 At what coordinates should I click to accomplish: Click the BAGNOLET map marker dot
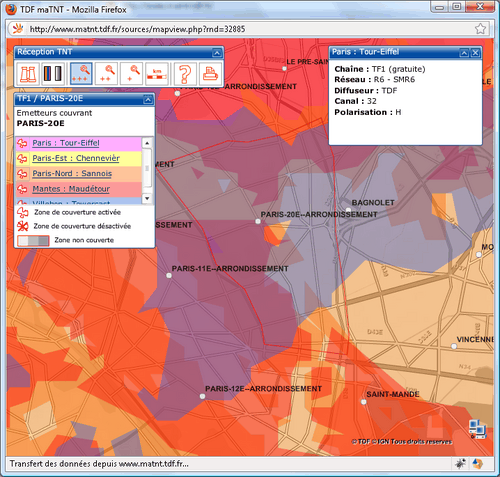point(348,210)
